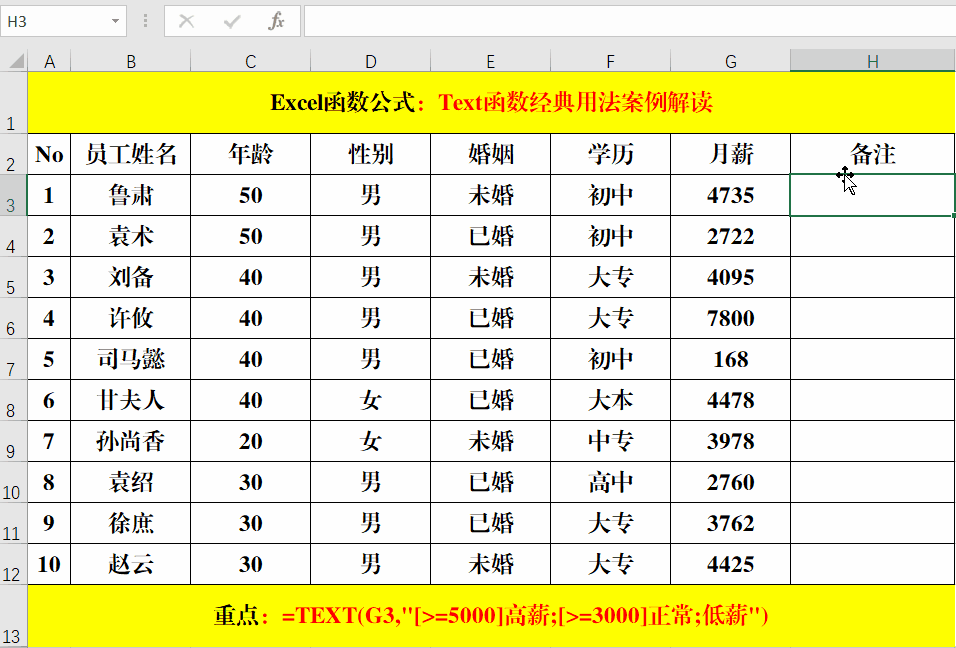Select salary cell '4735'

tap(730, 195)
